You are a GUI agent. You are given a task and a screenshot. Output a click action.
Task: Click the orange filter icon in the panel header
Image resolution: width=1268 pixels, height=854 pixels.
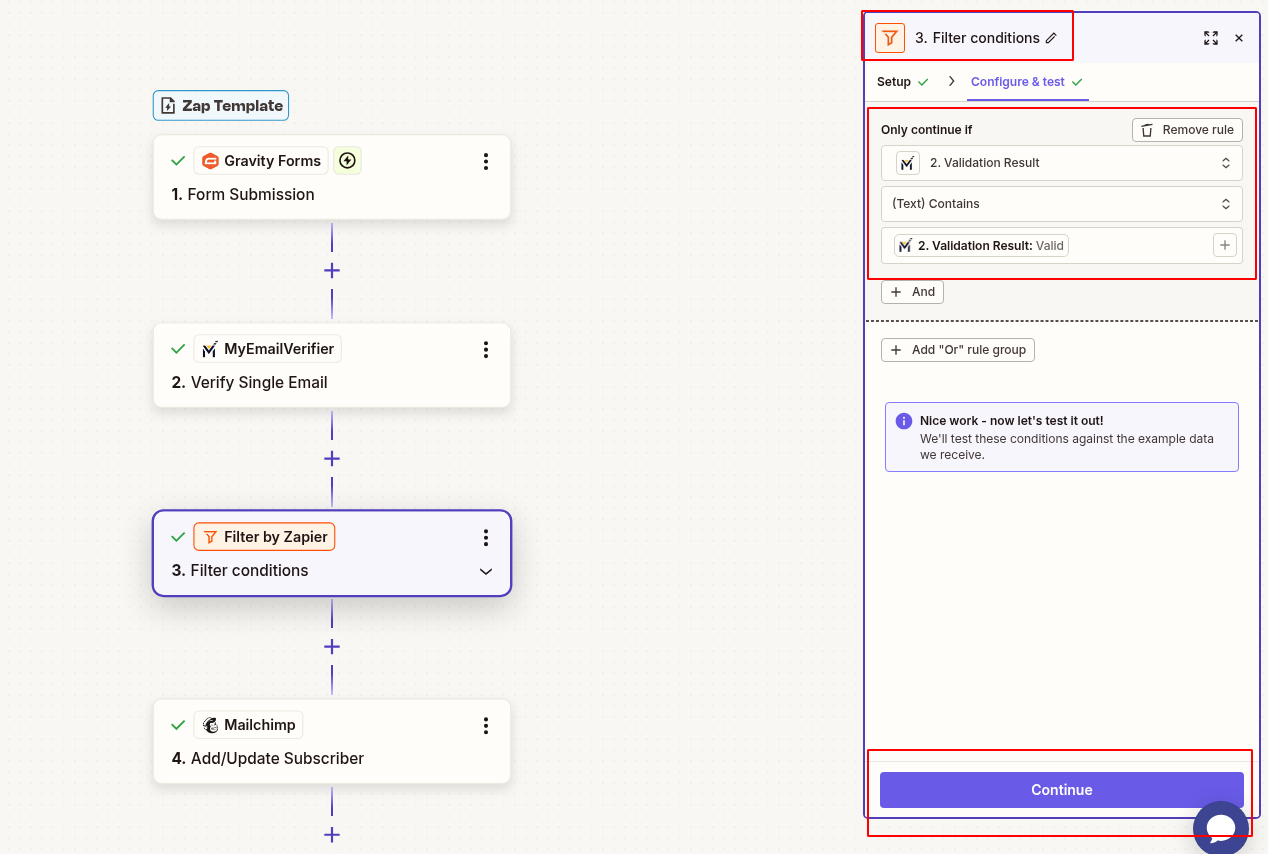click(889, 37)
